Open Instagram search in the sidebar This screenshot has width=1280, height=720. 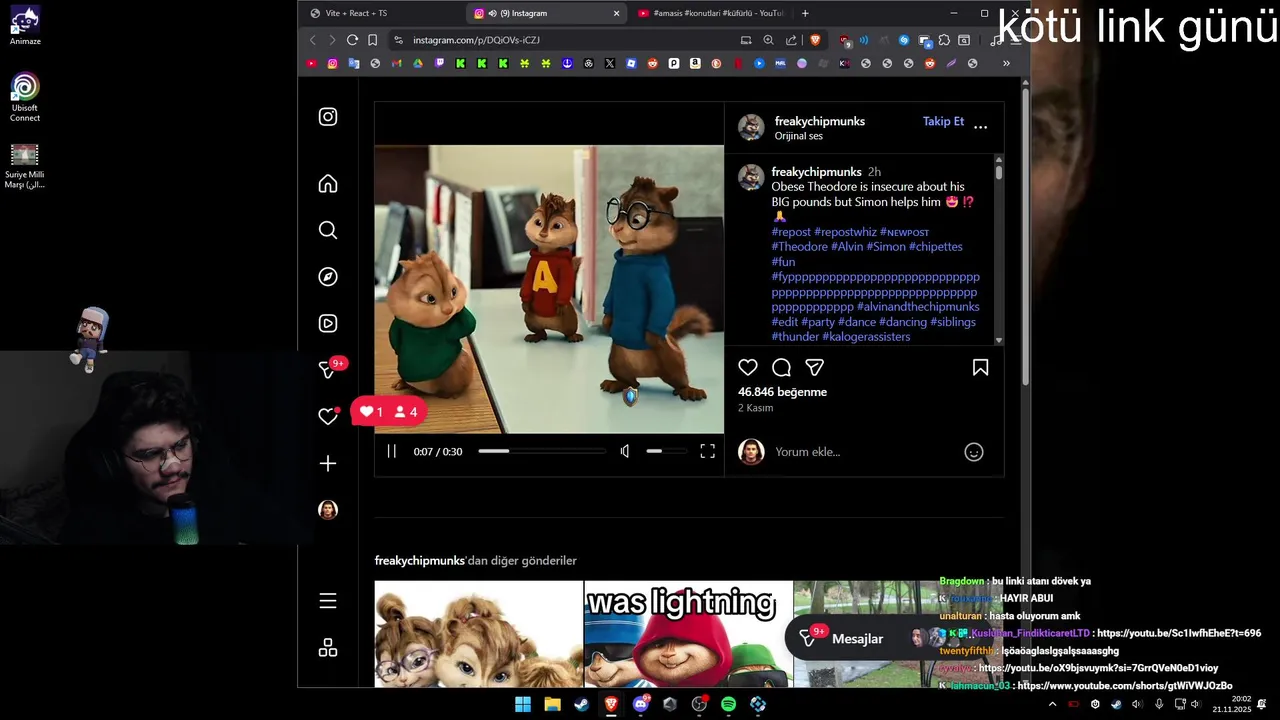(x=328, y=230)
